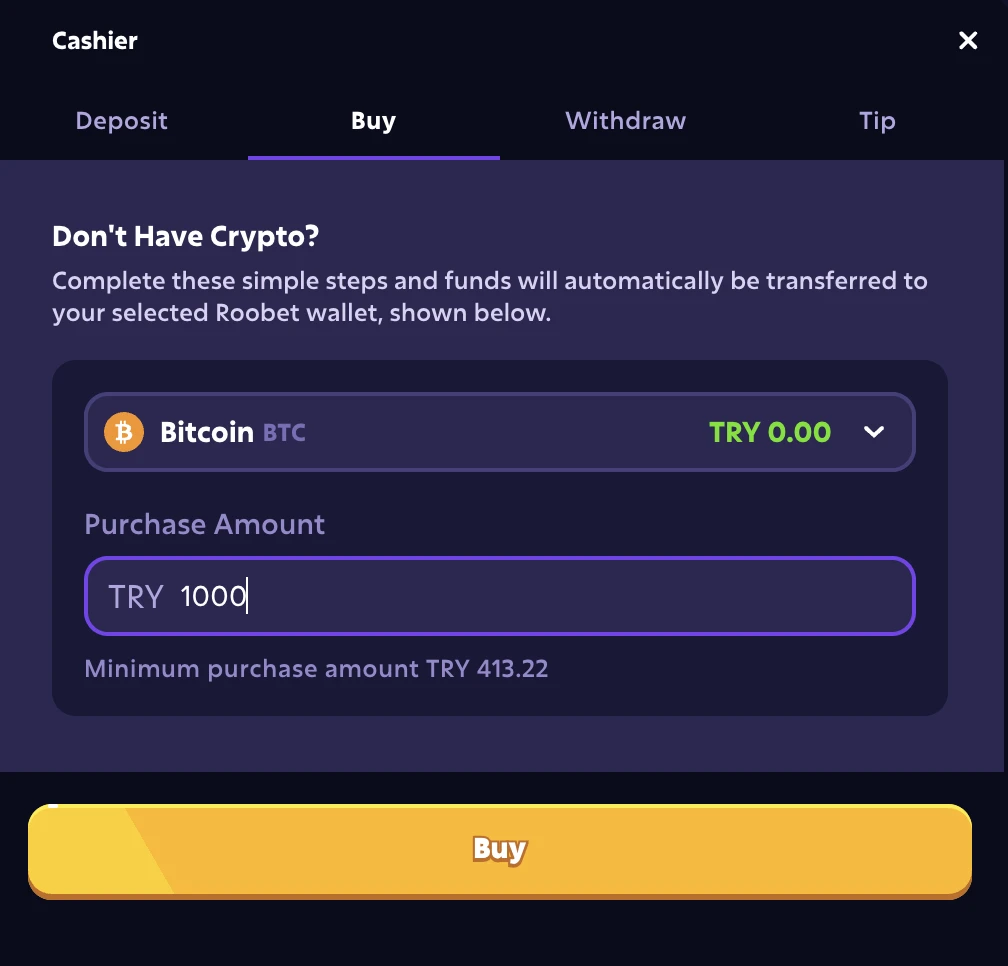Click the BTC ticker label

284,433
